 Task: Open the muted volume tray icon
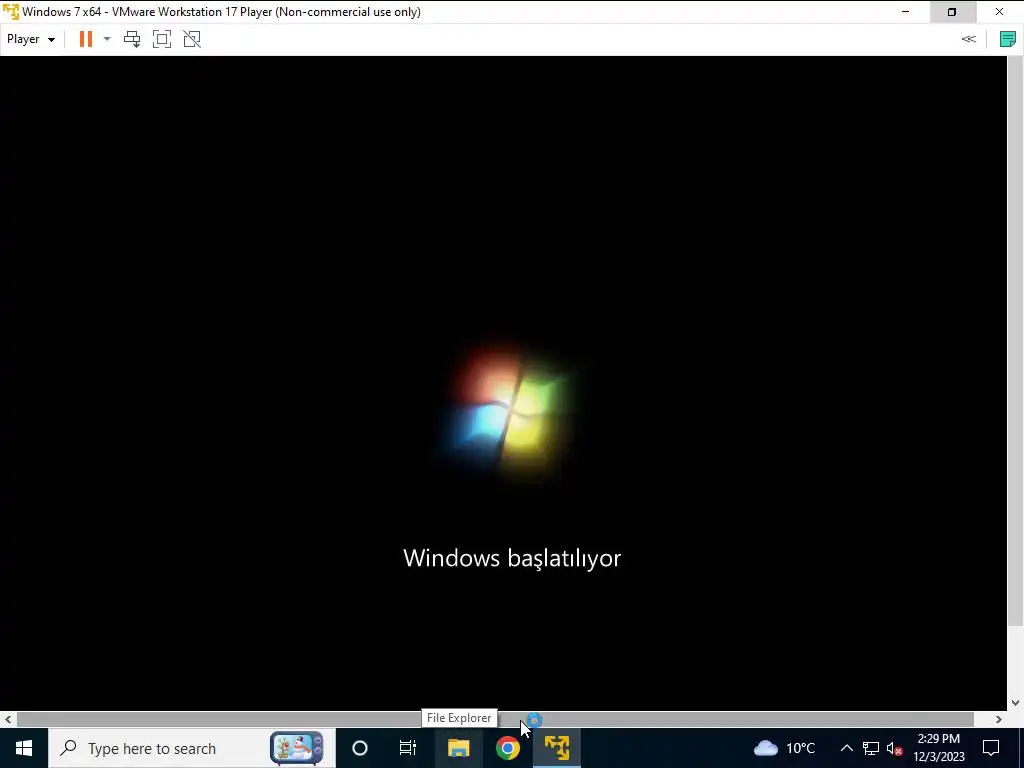tap(895, 748)
